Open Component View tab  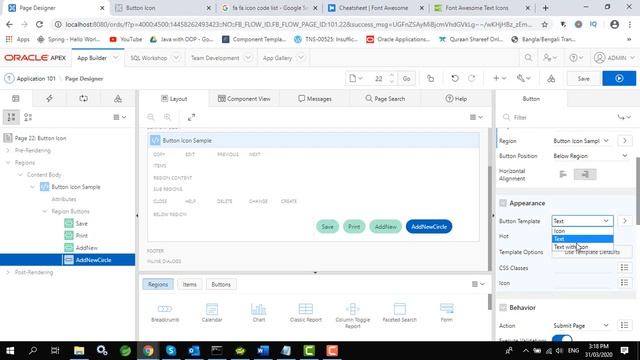coord(244,98)
